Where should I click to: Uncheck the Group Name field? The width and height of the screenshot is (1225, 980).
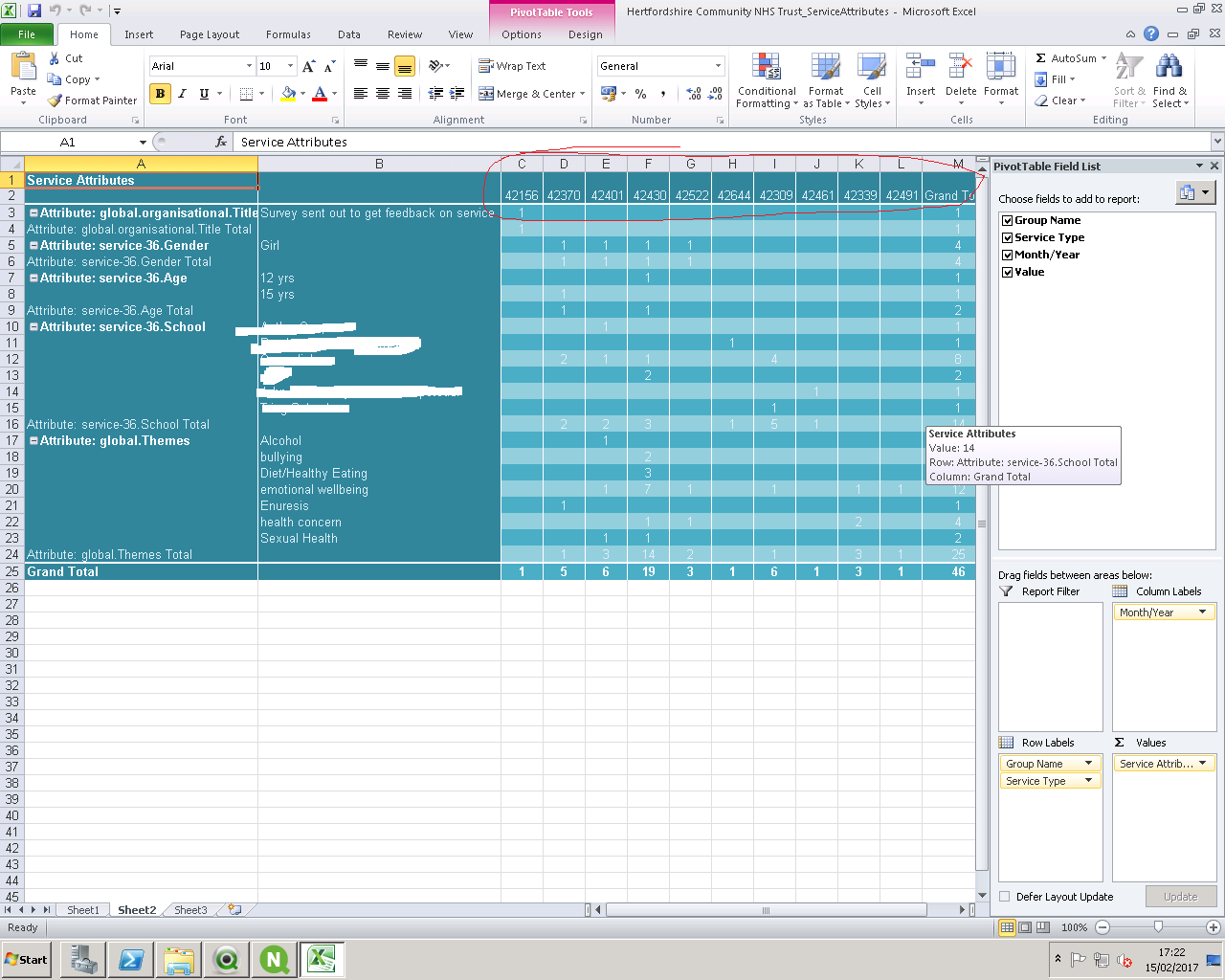[x=1007, y=220]
